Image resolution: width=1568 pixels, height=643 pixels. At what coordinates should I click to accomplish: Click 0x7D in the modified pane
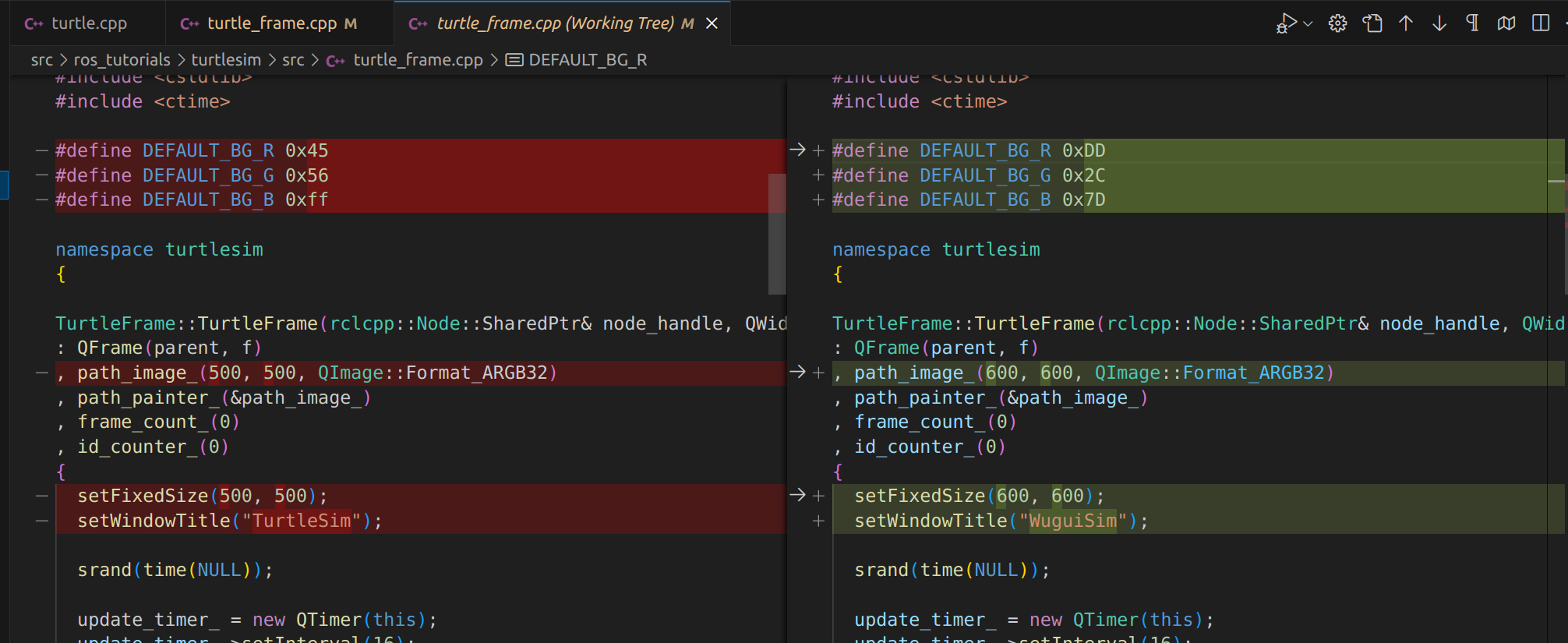(x=1083, y=200)
